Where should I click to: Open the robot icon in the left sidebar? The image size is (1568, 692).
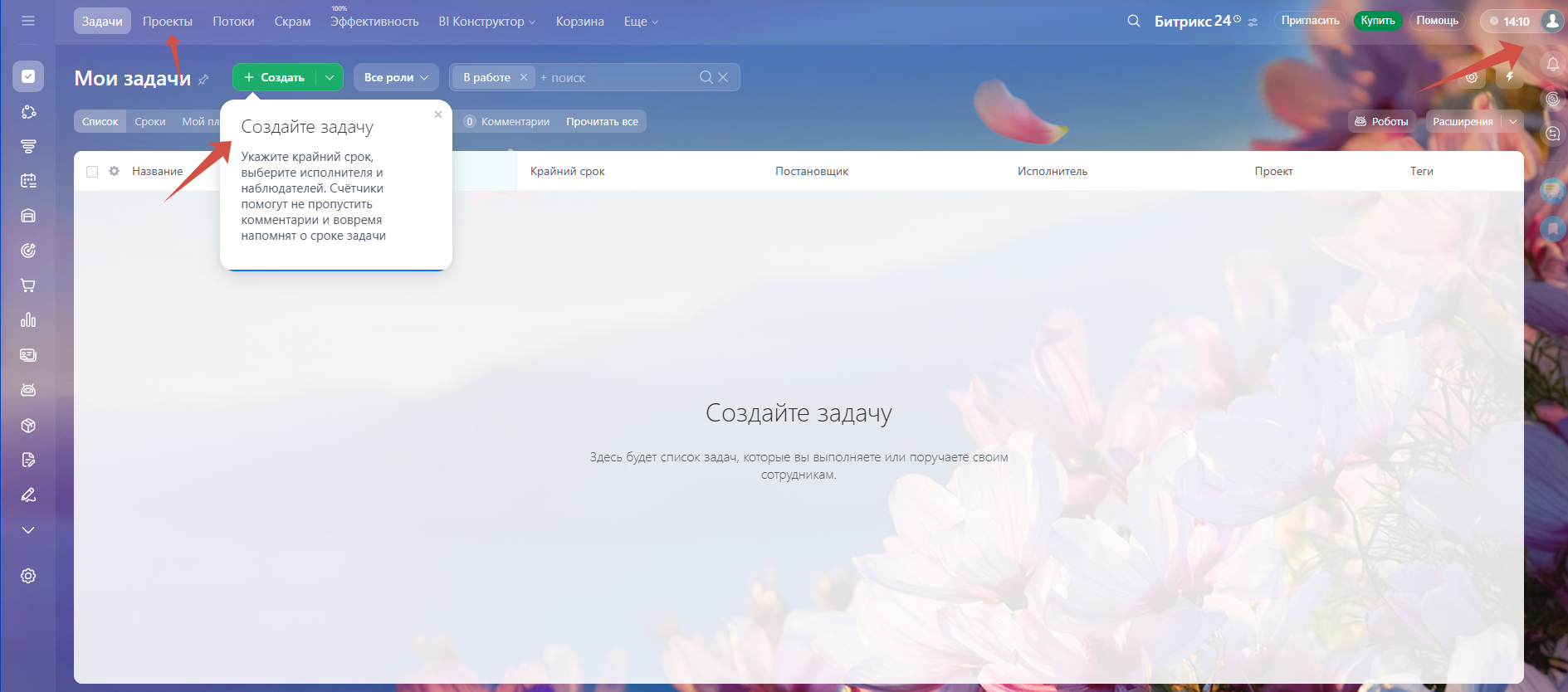[28, 390]
